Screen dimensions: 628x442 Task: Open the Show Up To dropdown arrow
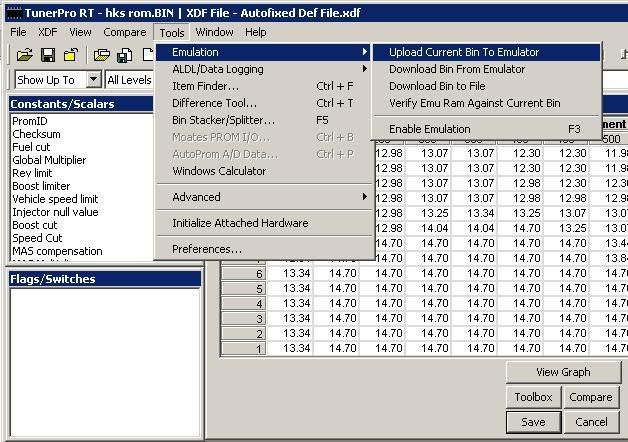(x=93, y=79)
